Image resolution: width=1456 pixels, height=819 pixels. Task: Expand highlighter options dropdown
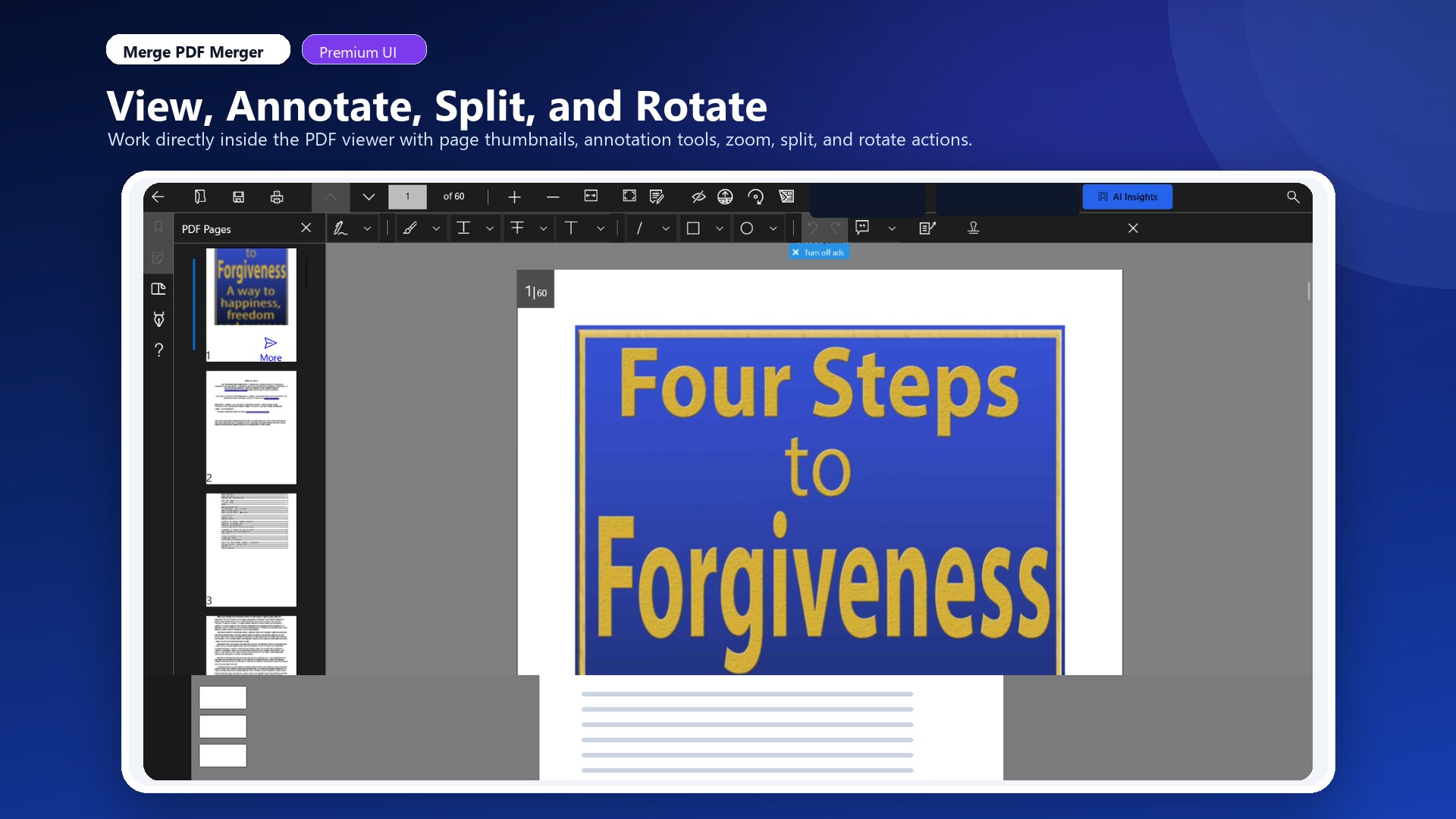tap(436, 228)
